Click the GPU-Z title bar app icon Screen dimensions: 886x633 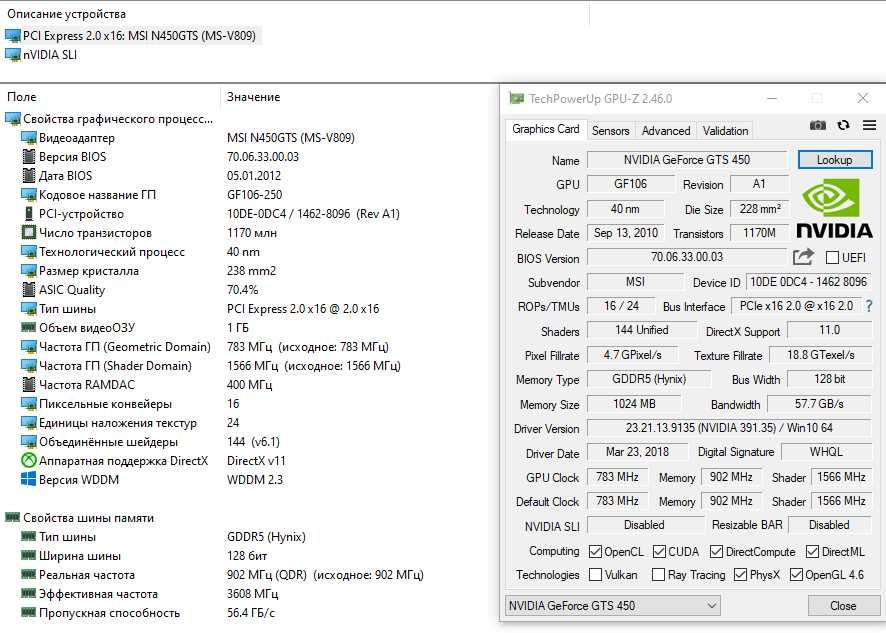click(x=516, y=98)
